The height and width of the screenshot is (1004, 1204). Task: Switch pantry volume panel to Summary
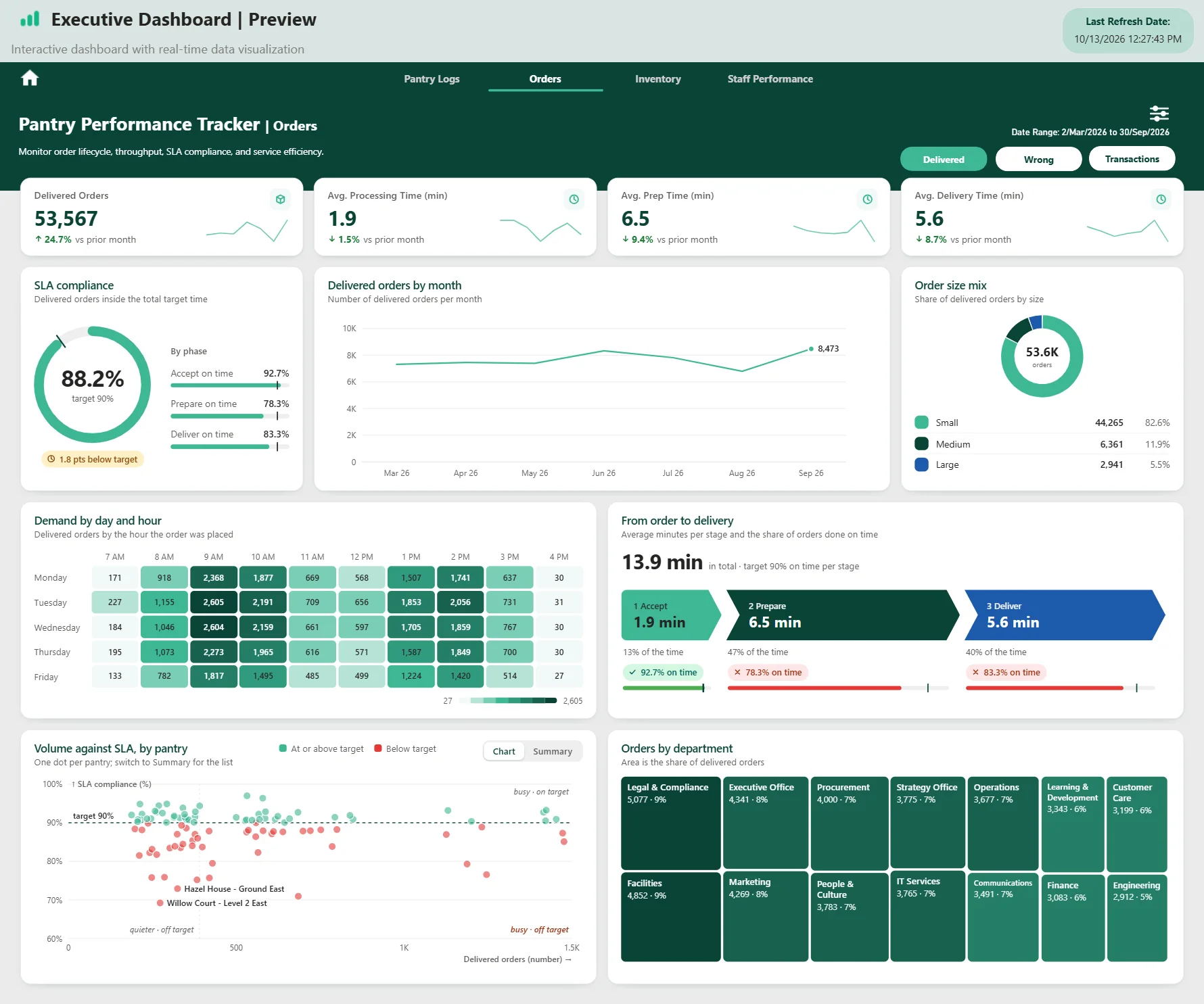[553, 751]
